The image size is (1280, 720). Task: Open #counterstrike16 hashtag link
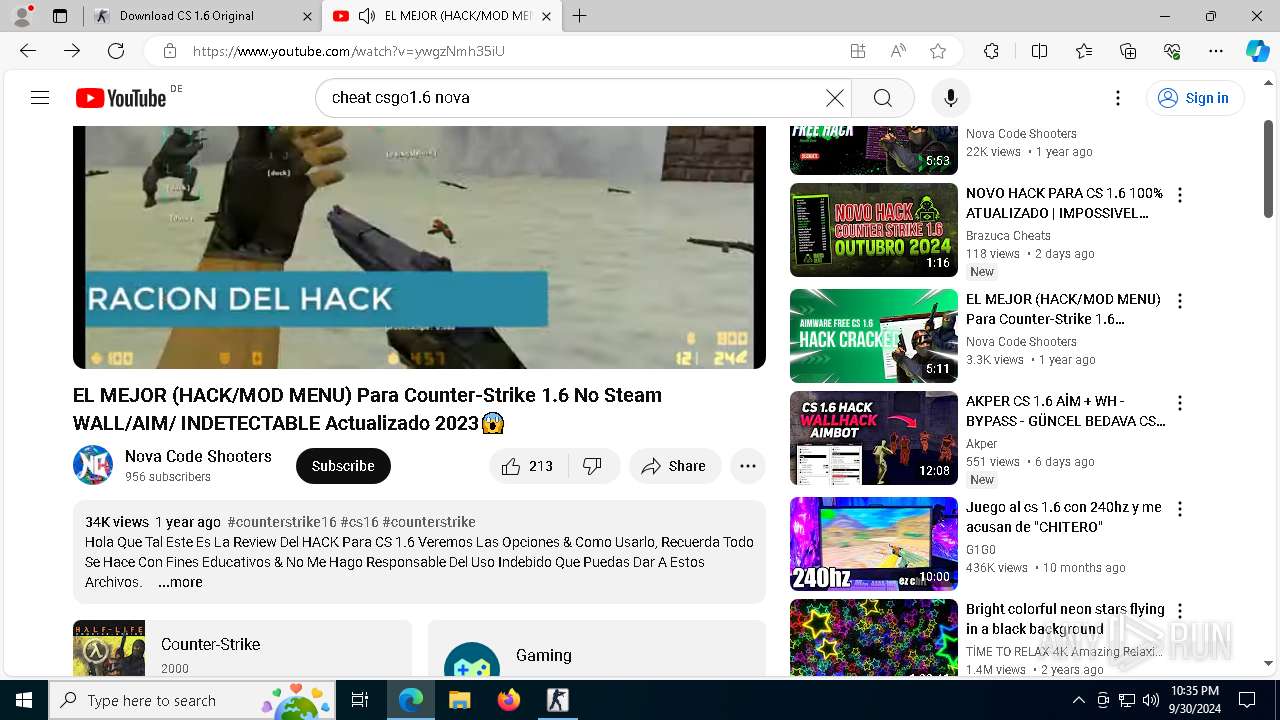(282, 522)
